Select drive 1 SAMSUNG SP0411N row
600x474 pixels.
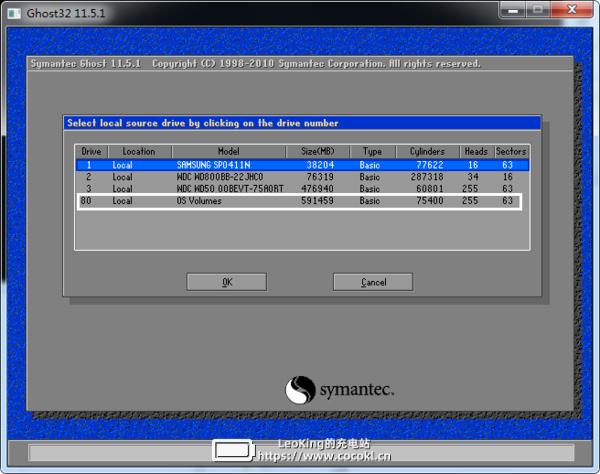(x=302, y=165)
